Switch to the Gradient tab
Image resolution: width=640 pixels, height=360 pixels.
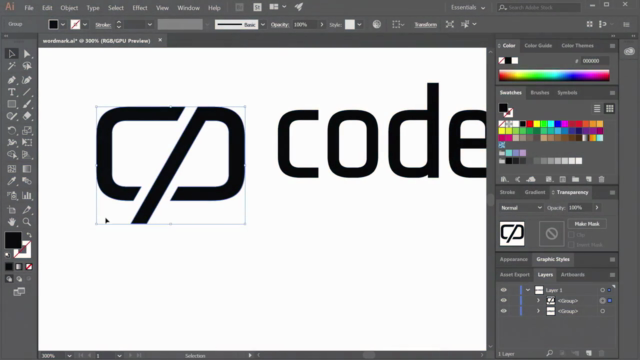pyautogui.click(x=535, y=192)
